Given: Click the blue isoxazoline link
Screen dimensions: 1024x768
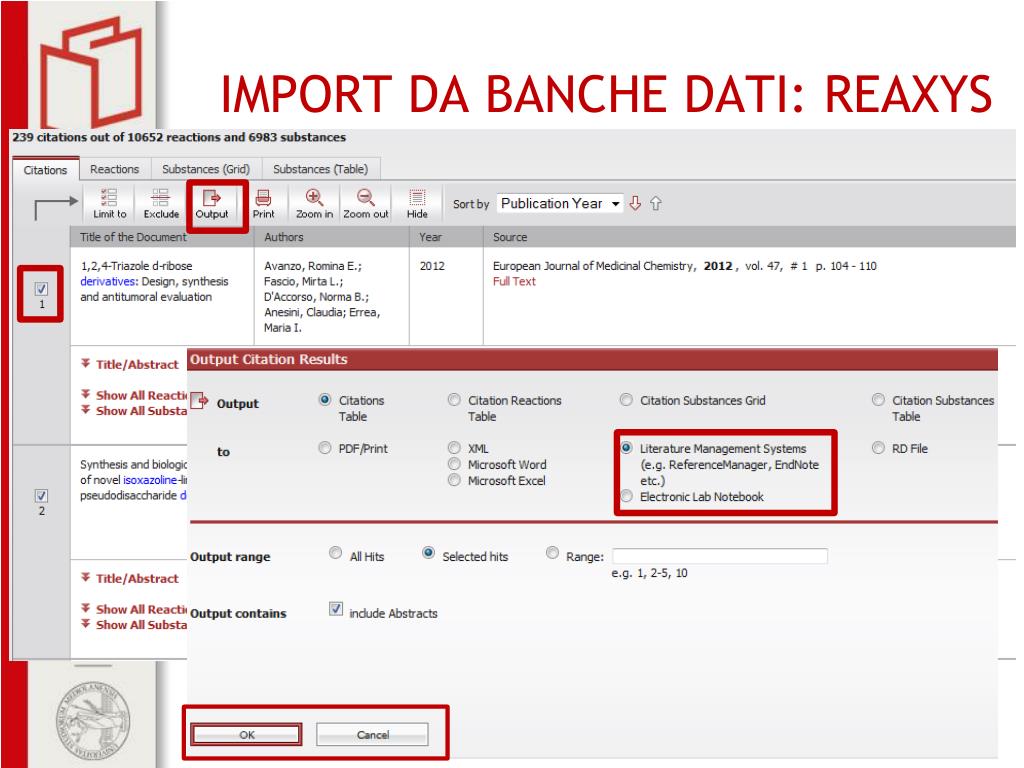Looking at the screenshot, I should click(x=150, y=480).
